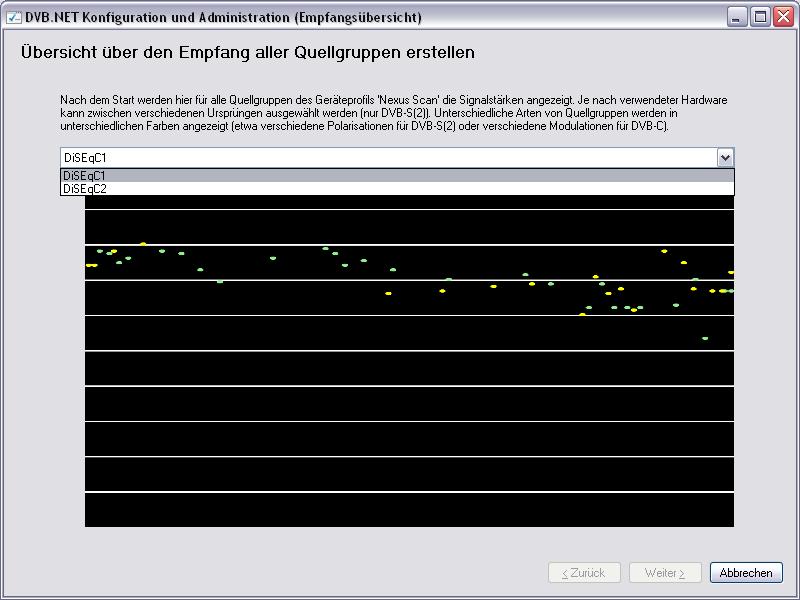Viewport: 800px width, 600px height.
Task: Click the heading 'Übersicht über den Empfang'
Action: (x=247, y=52)
